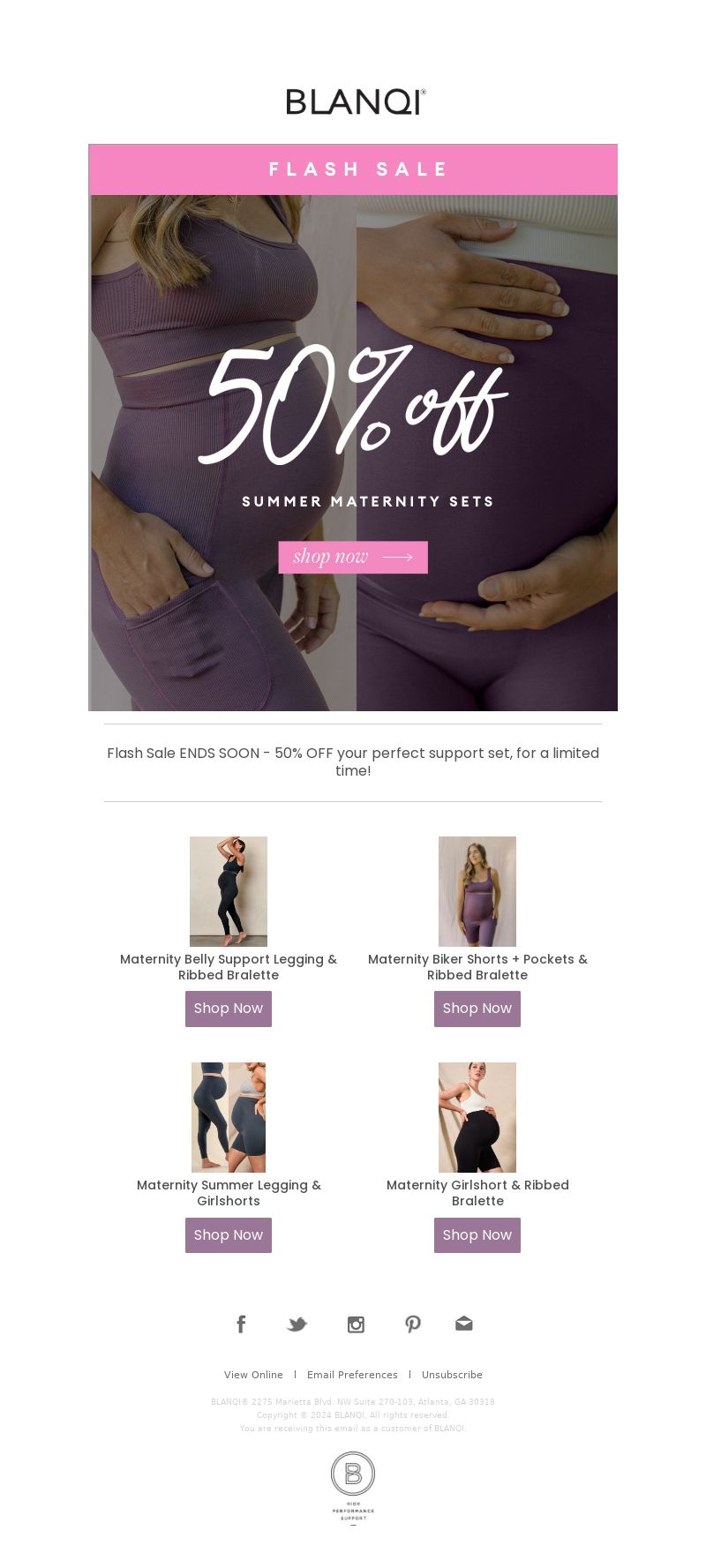The width and height of the screenshot is (706, 1568).
Task: Click the pink Flash Sale banner
Action: [353, 169]
